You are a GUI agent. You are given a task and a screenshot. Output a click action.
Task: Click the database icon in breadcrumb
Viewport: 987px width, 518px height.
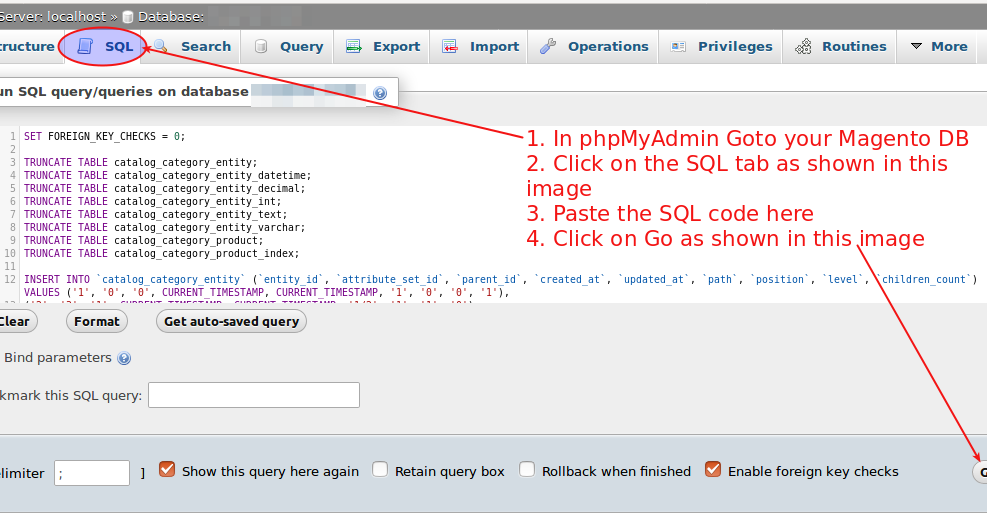coord(128,17)
